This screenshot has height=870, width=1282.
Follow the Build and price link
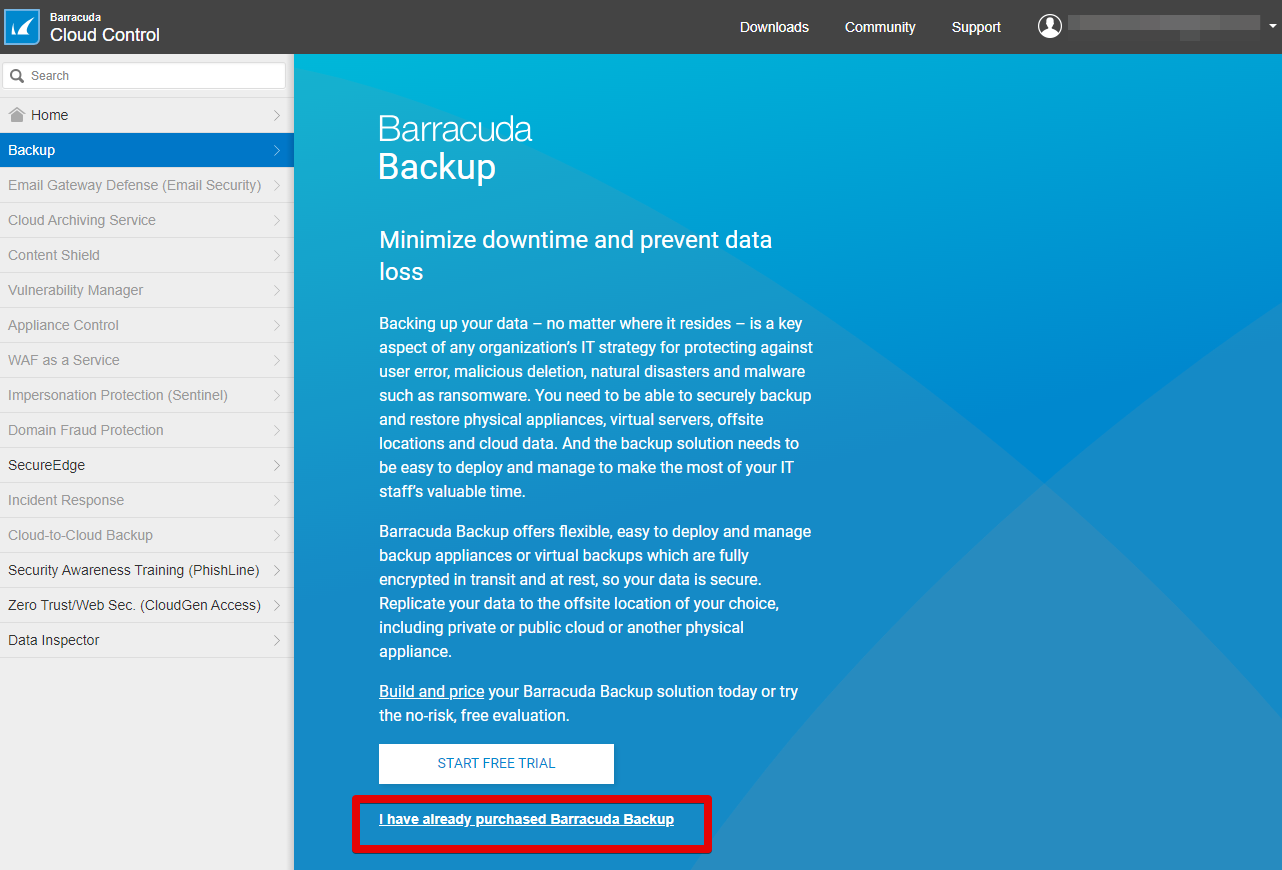(431, 691)
